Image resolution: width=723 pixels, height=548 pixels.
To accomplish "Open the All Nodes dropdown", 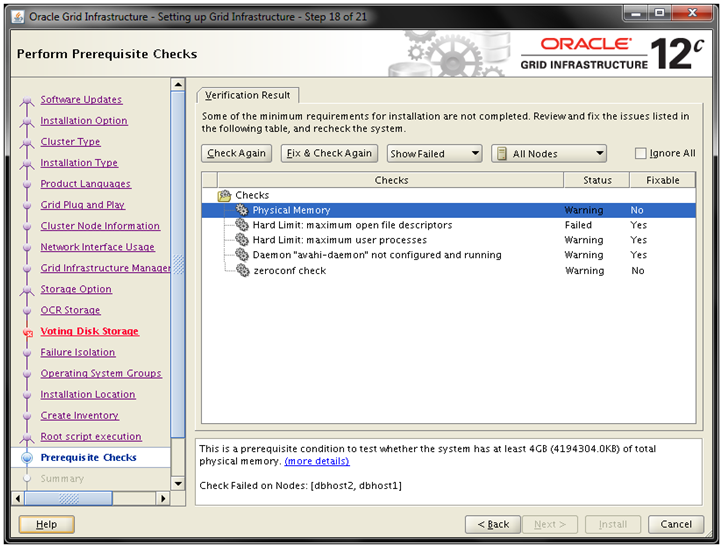I will [x=549, y=154].
